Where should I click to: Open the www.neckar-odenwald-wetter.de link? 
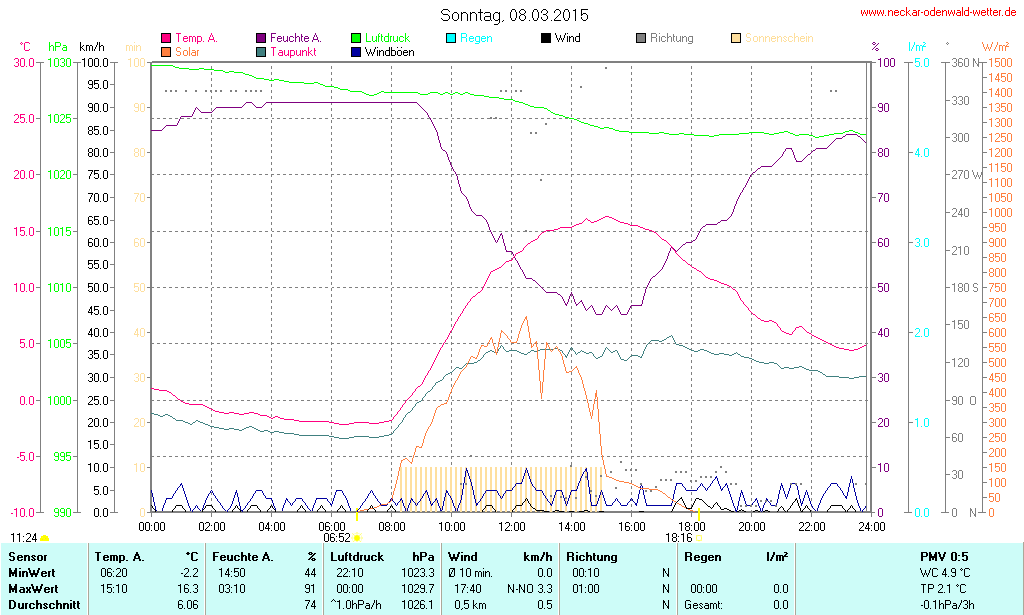coord(939,13)
